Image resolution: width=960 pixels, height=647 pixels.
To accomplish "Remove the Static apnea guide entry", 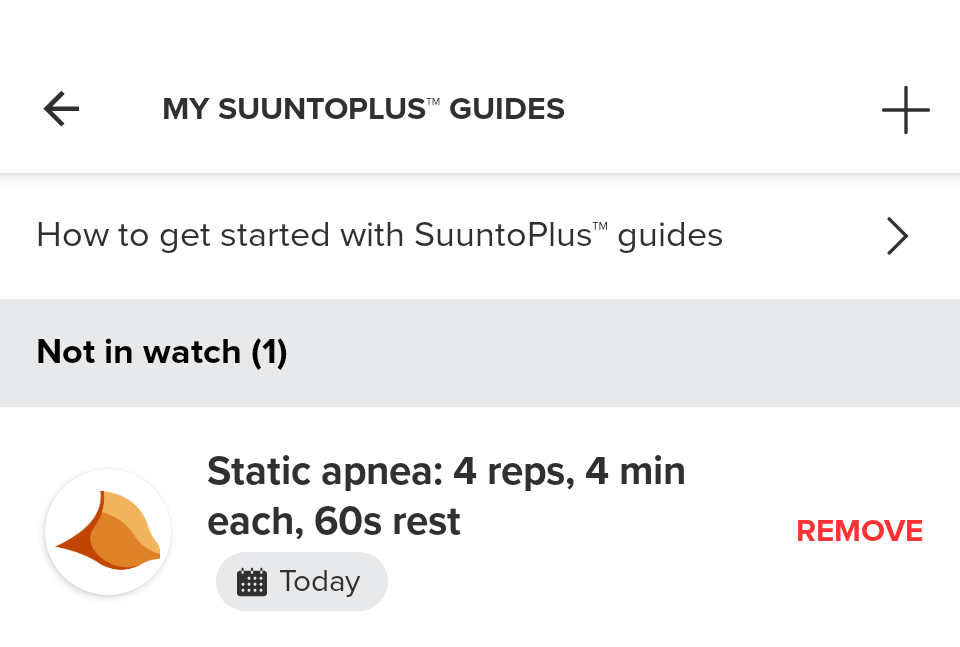I will (859, 531).
